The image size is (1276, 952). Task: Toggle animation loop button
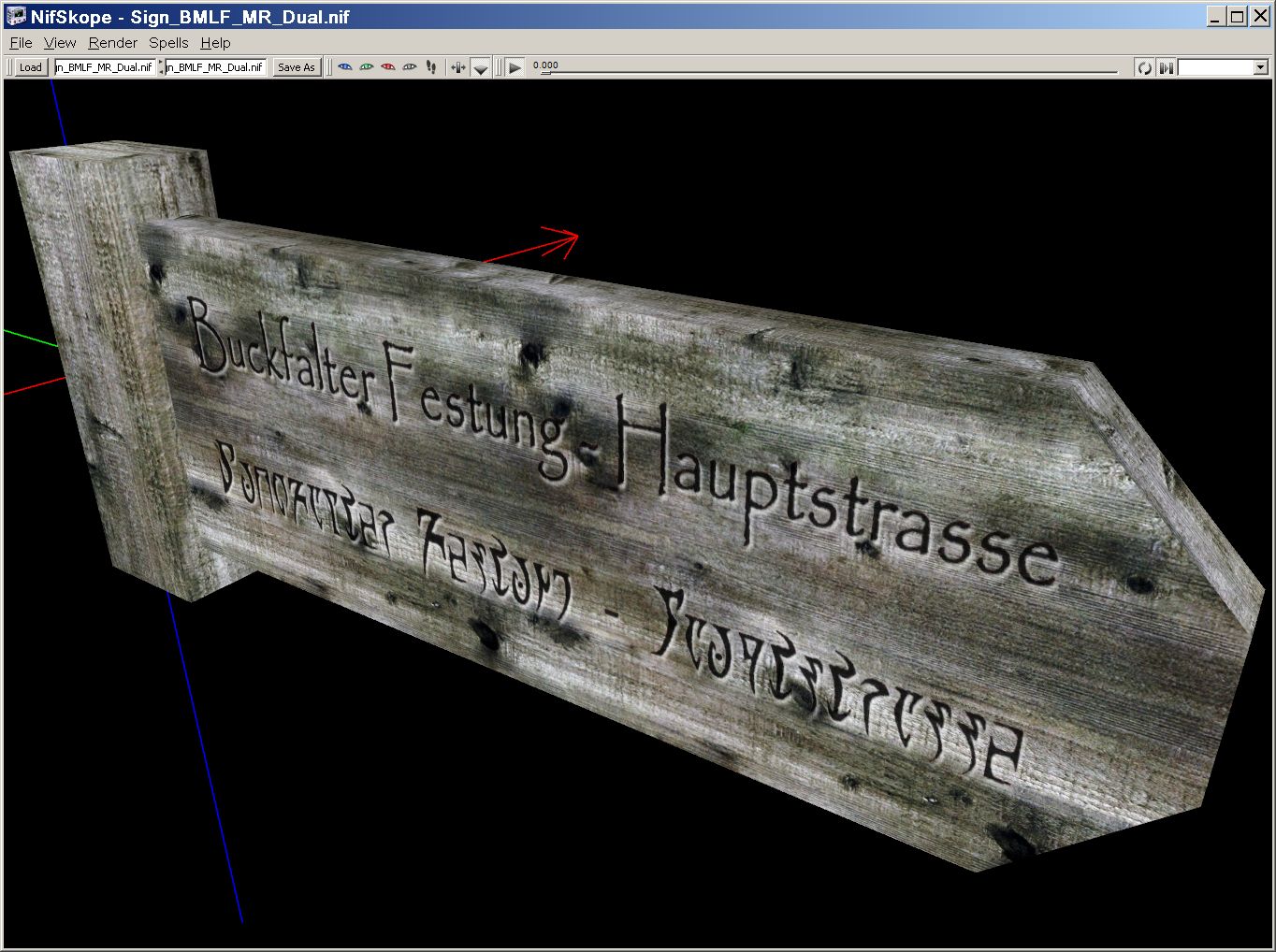click(1144, 67)
